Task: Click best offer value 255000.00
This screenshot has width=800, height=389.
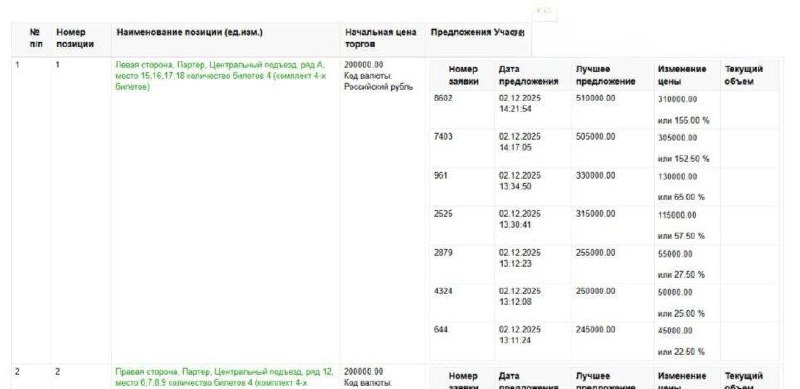Action: (x=595, y=253)
